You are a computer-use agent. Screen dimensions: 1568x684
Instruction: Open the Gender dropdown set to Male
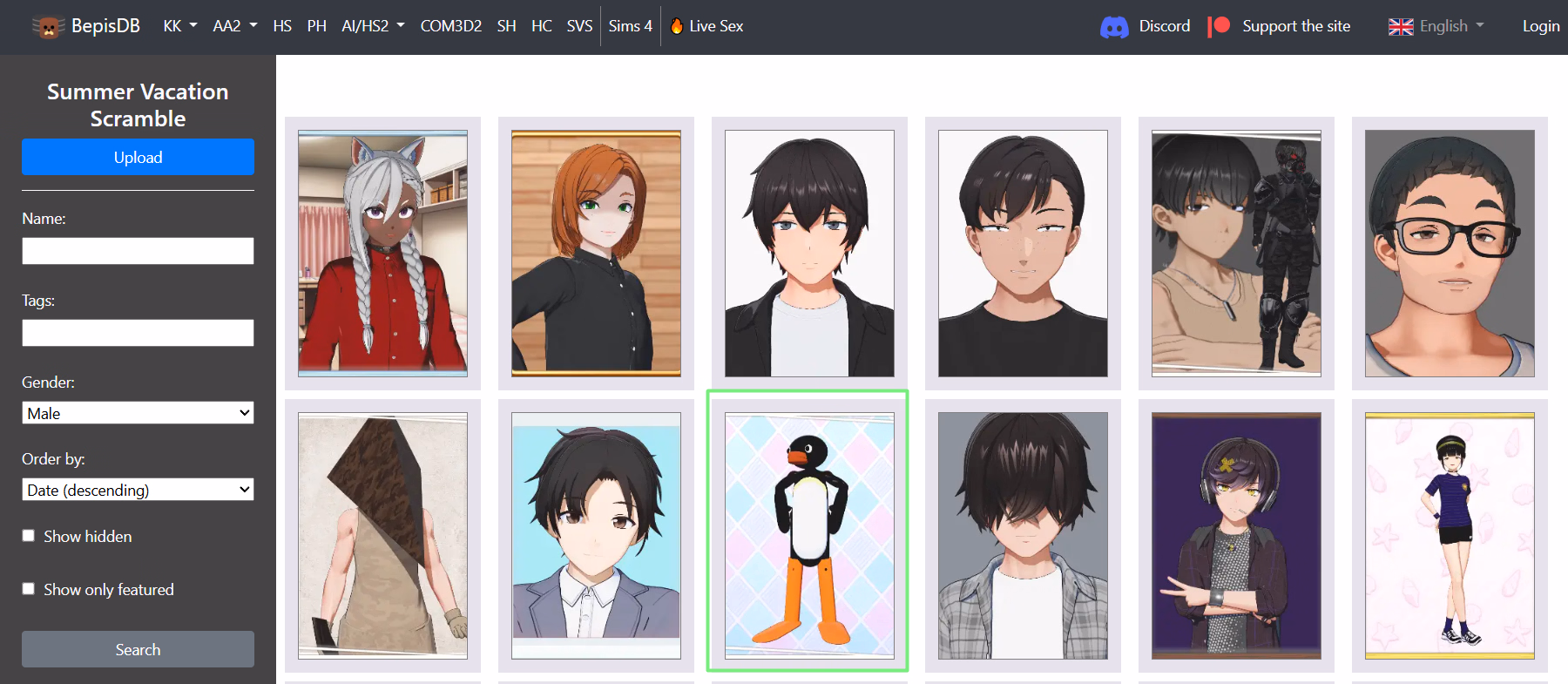(138, 413)
